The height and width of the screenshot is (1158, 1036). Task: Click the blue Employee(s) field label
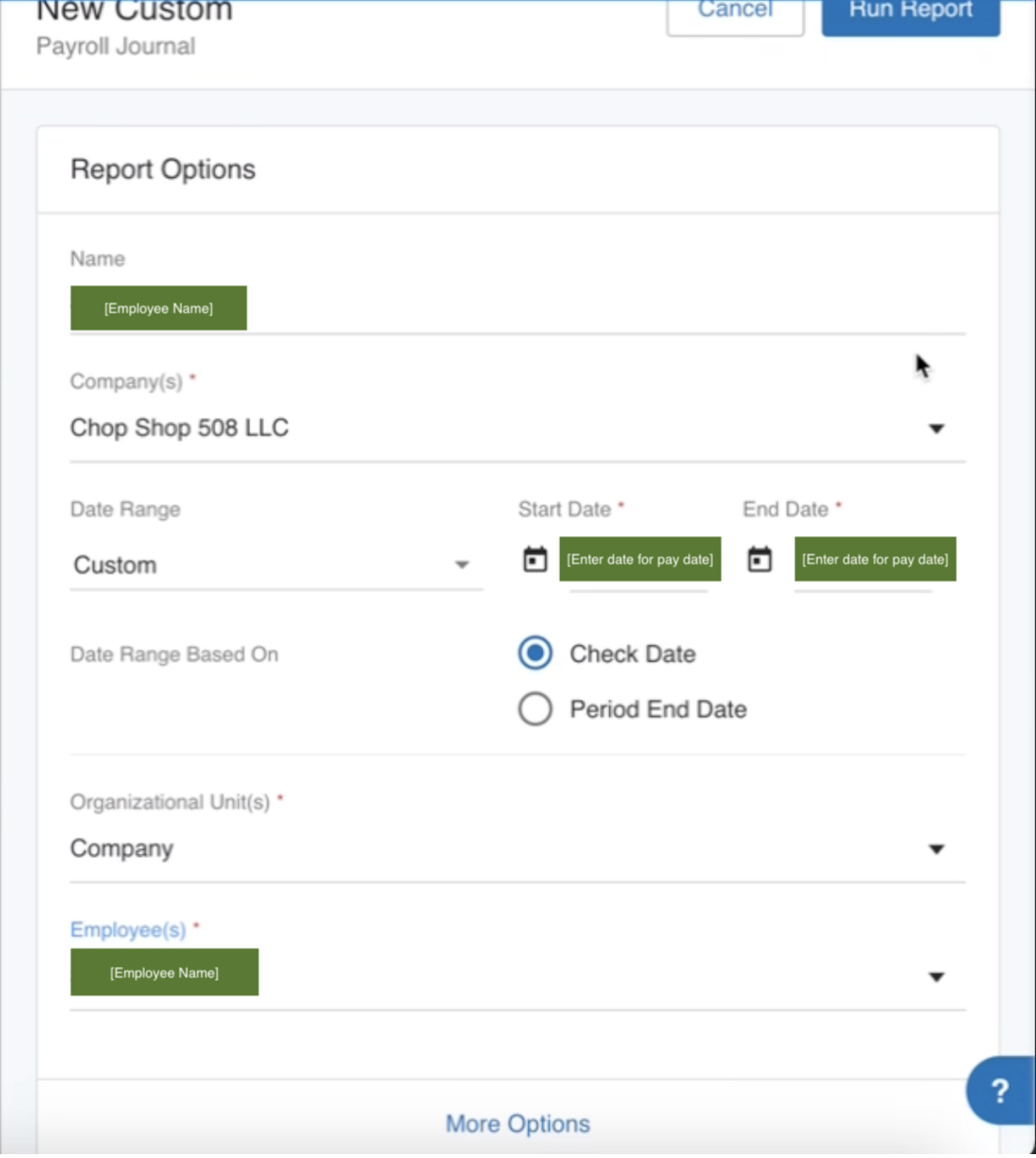(128, 930)
